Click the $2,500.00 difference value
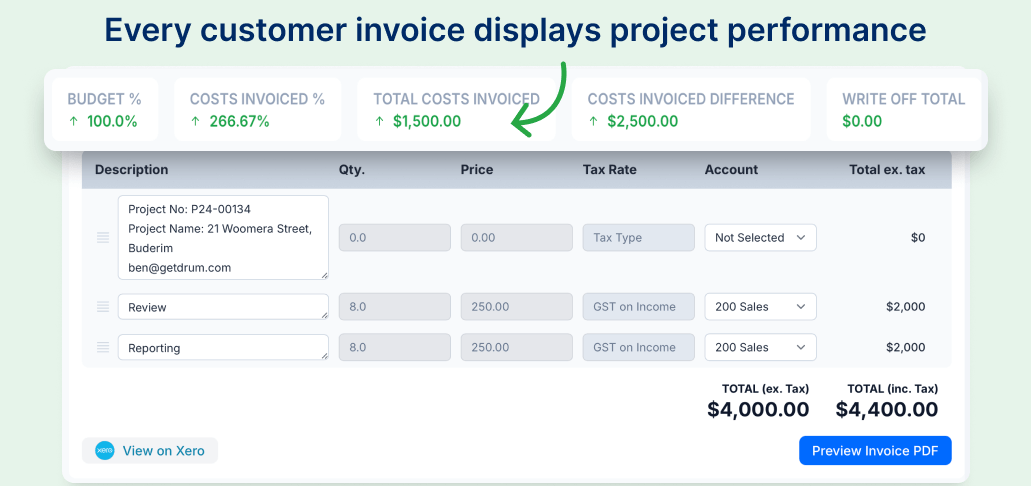Image resolution: width=1031 pixels, height=486 pixels. coord(642,121)
